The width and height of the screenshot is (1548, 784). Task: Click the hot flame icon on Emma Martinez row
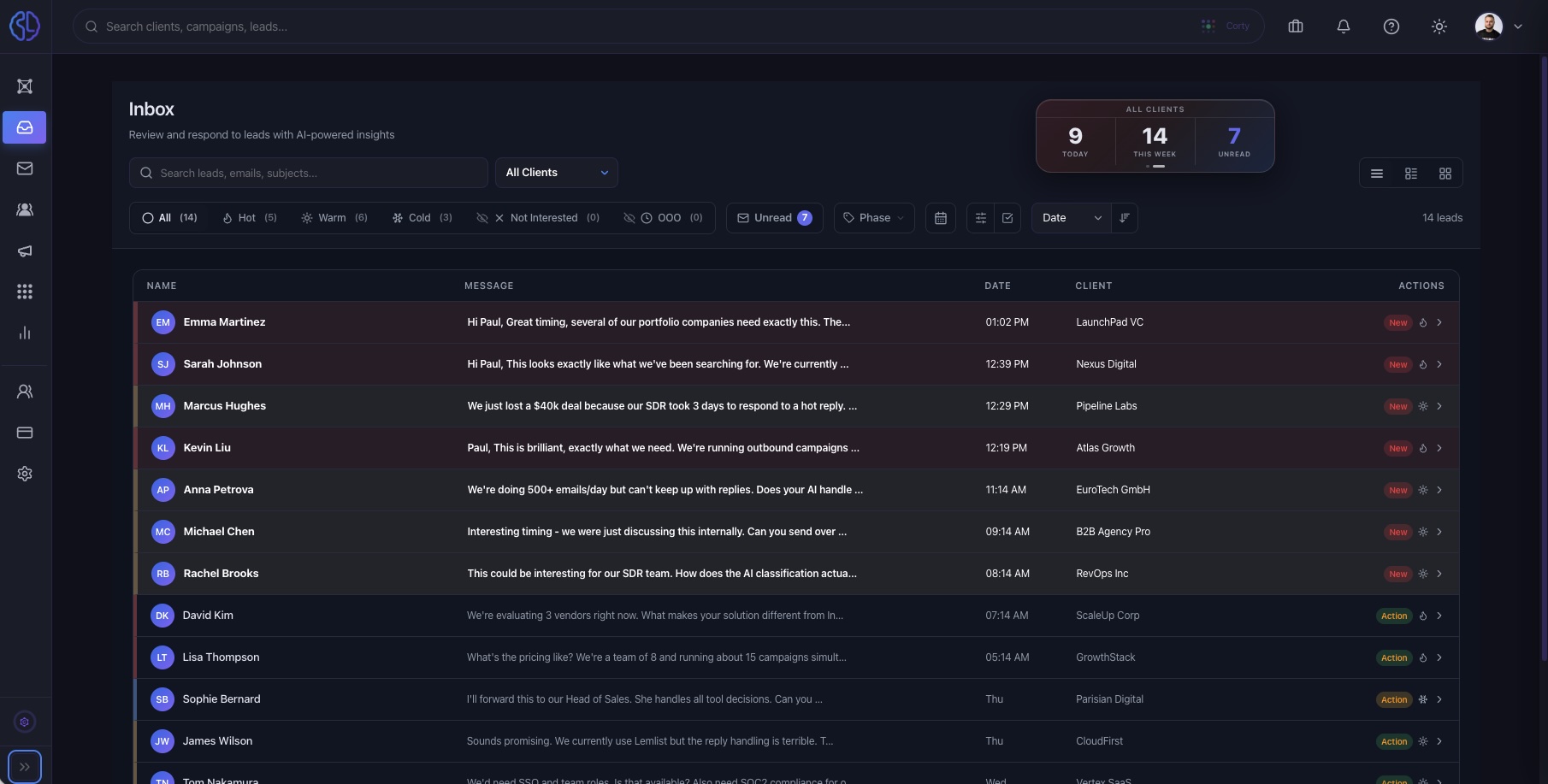click(x=1423, y=322)
